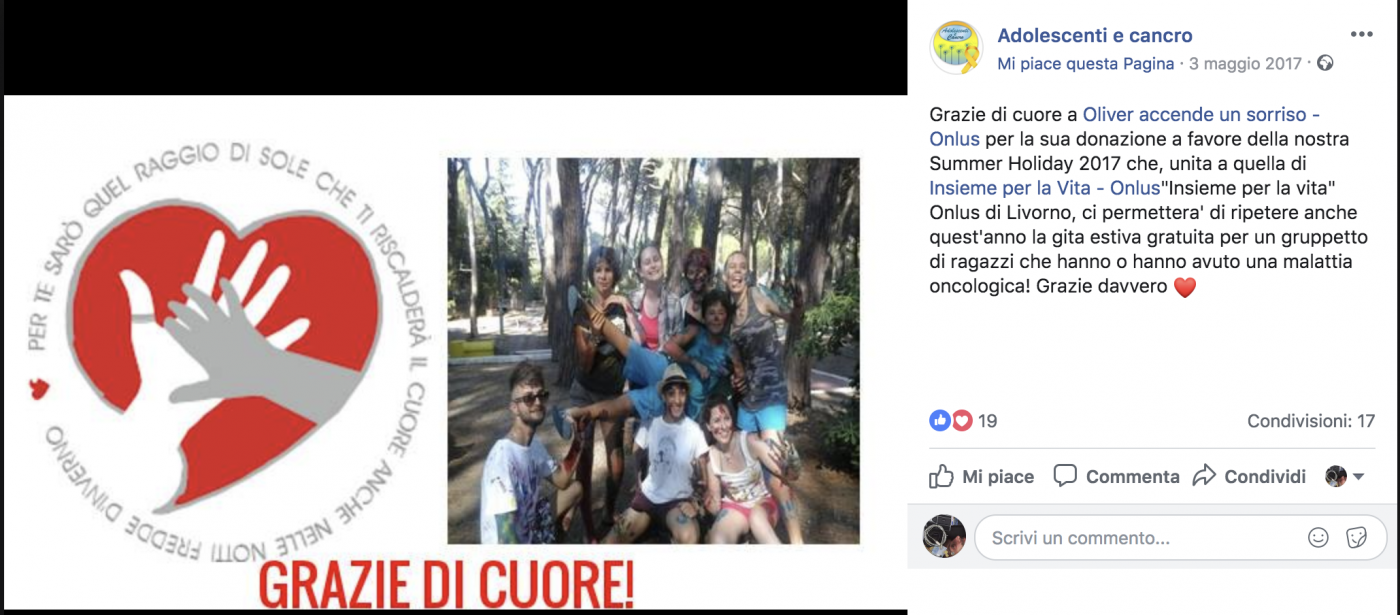Click the 3 maggio 2017 timestamp
The width and height of the screenshot is (1400, 615).
tap(1245, 64)
